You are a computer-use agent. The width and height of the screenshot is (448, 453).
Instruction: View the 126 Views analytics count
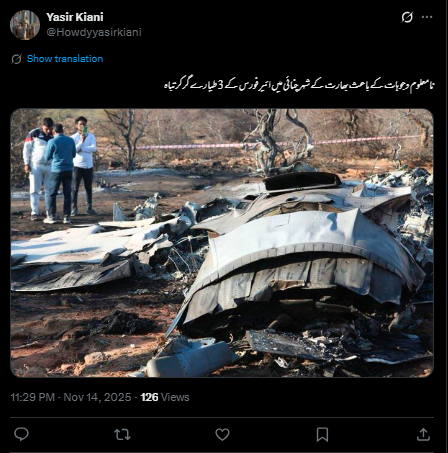pos(165,397)
